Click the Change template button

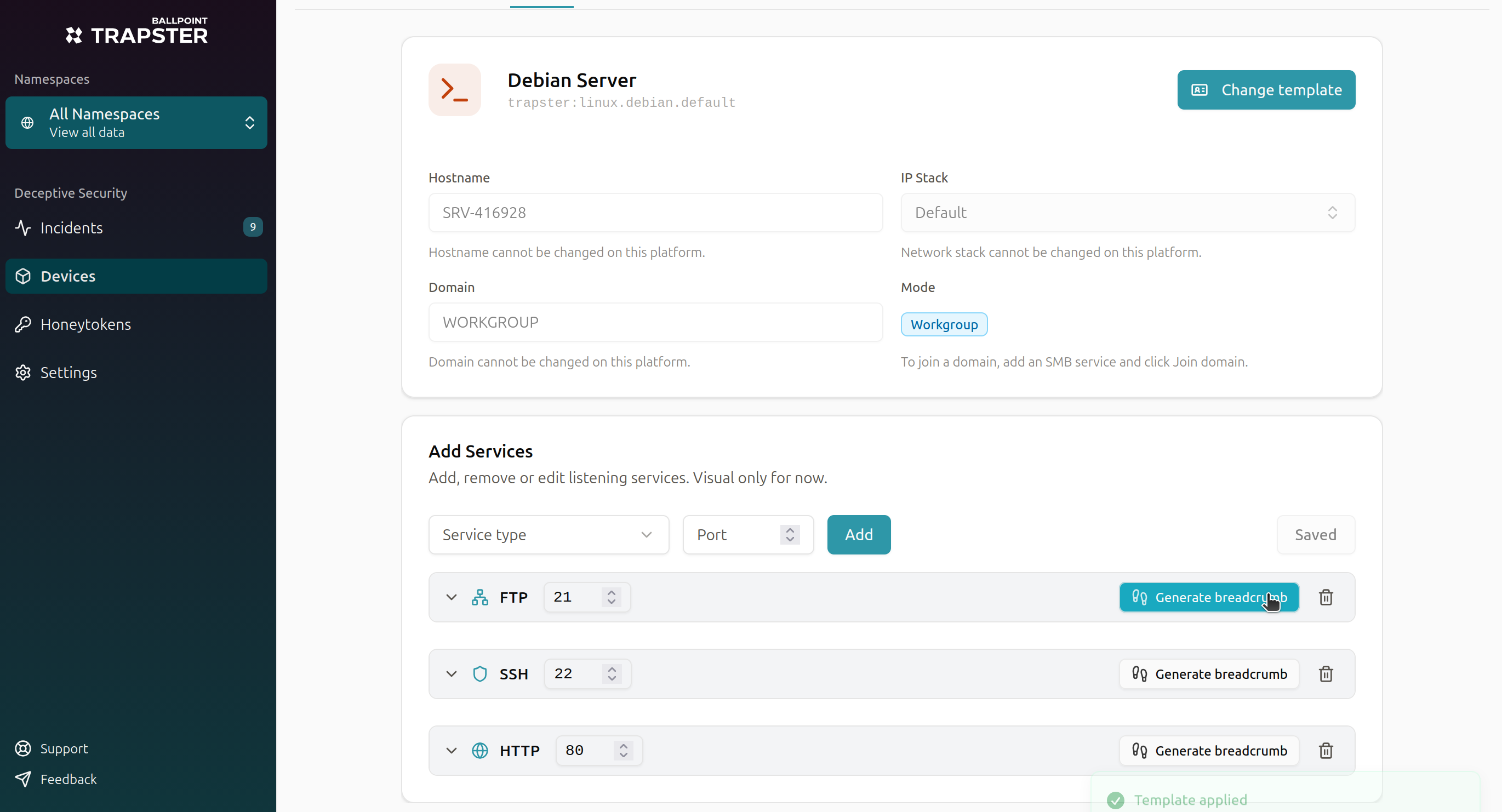pyautogui.click(x=1266, y=90)
